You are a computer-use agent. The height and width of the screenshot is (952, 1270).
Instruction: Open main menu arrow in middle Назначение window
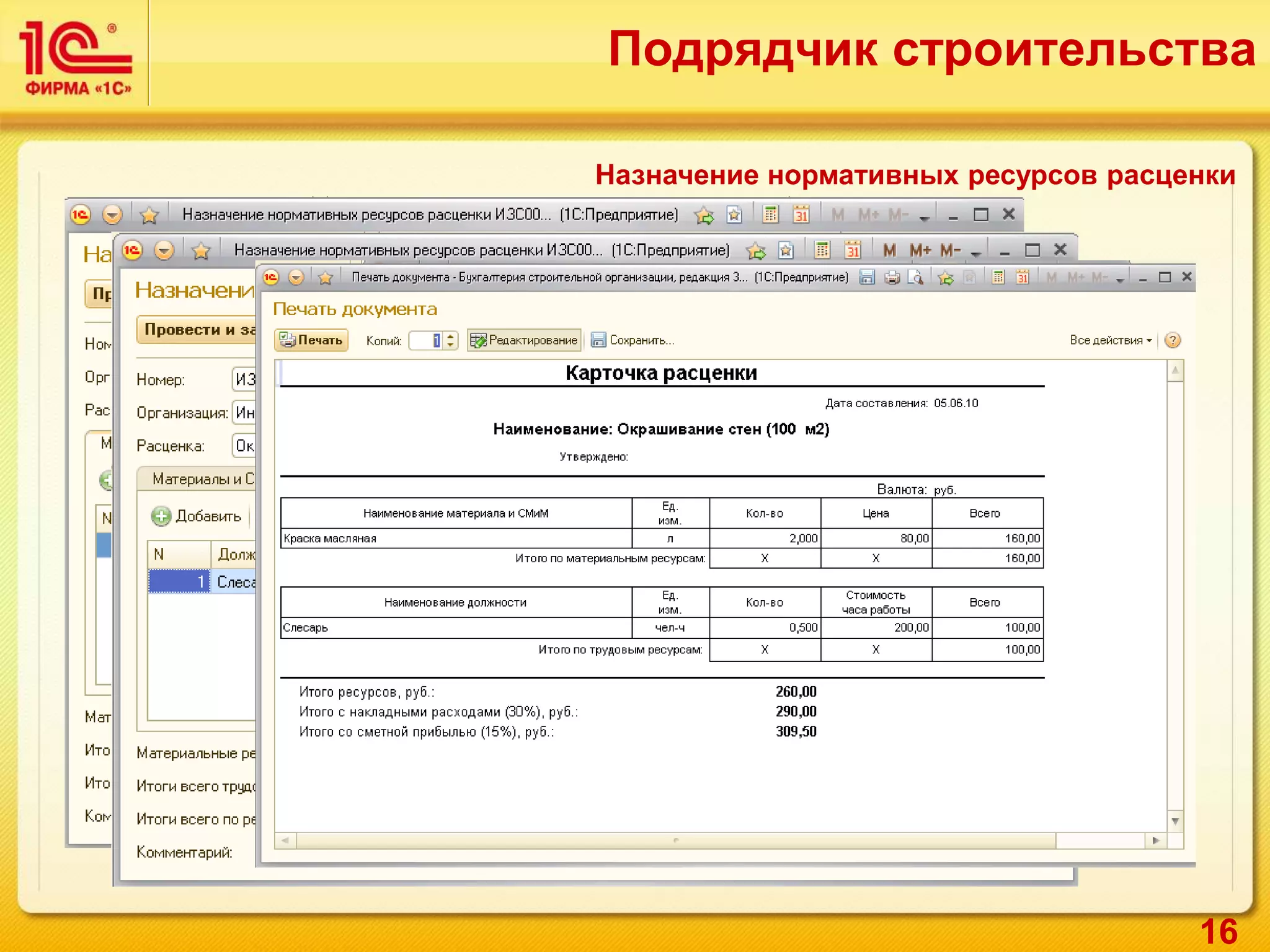pos(164,250)
